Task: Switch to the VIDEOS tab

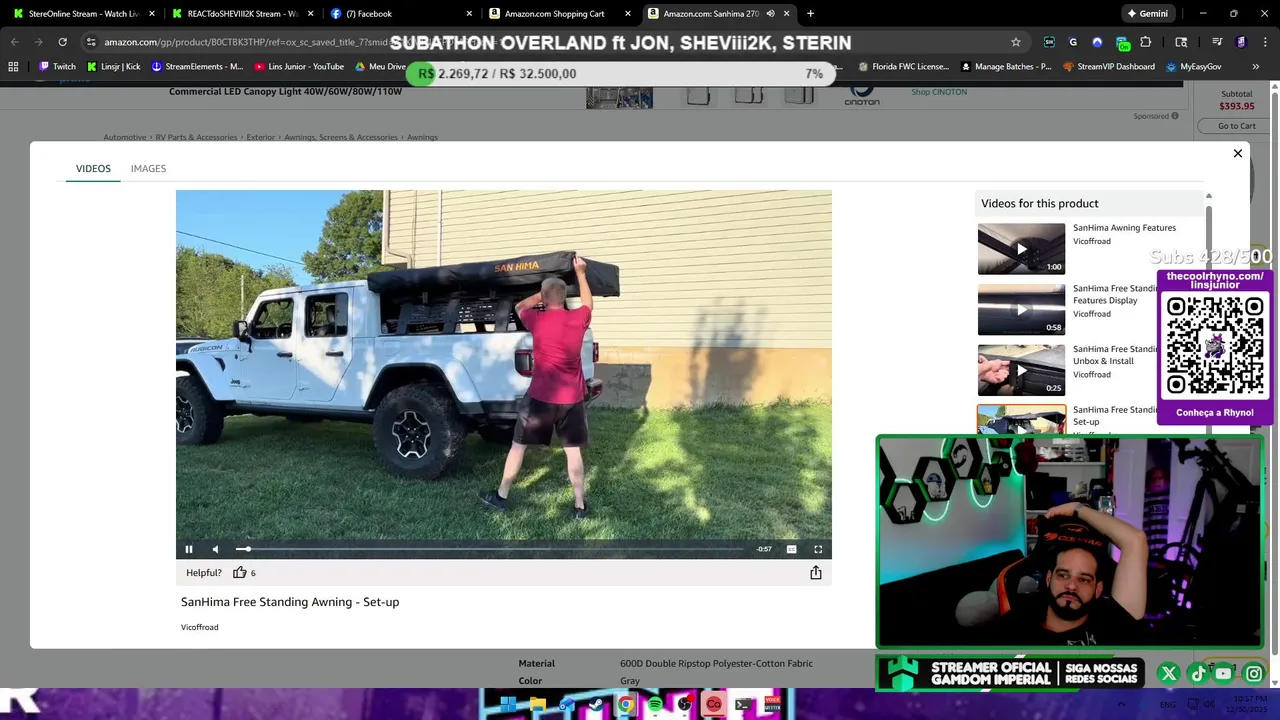Action: (x=93, y=169)
